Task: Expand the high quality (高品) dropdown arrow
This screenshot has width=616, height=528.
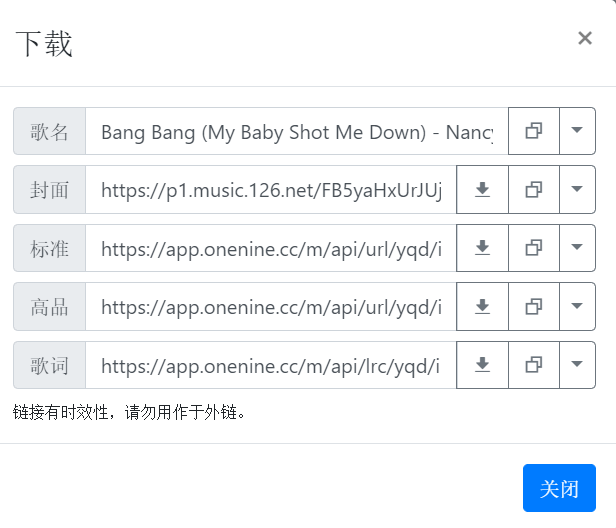Action: tap(577, 306)
